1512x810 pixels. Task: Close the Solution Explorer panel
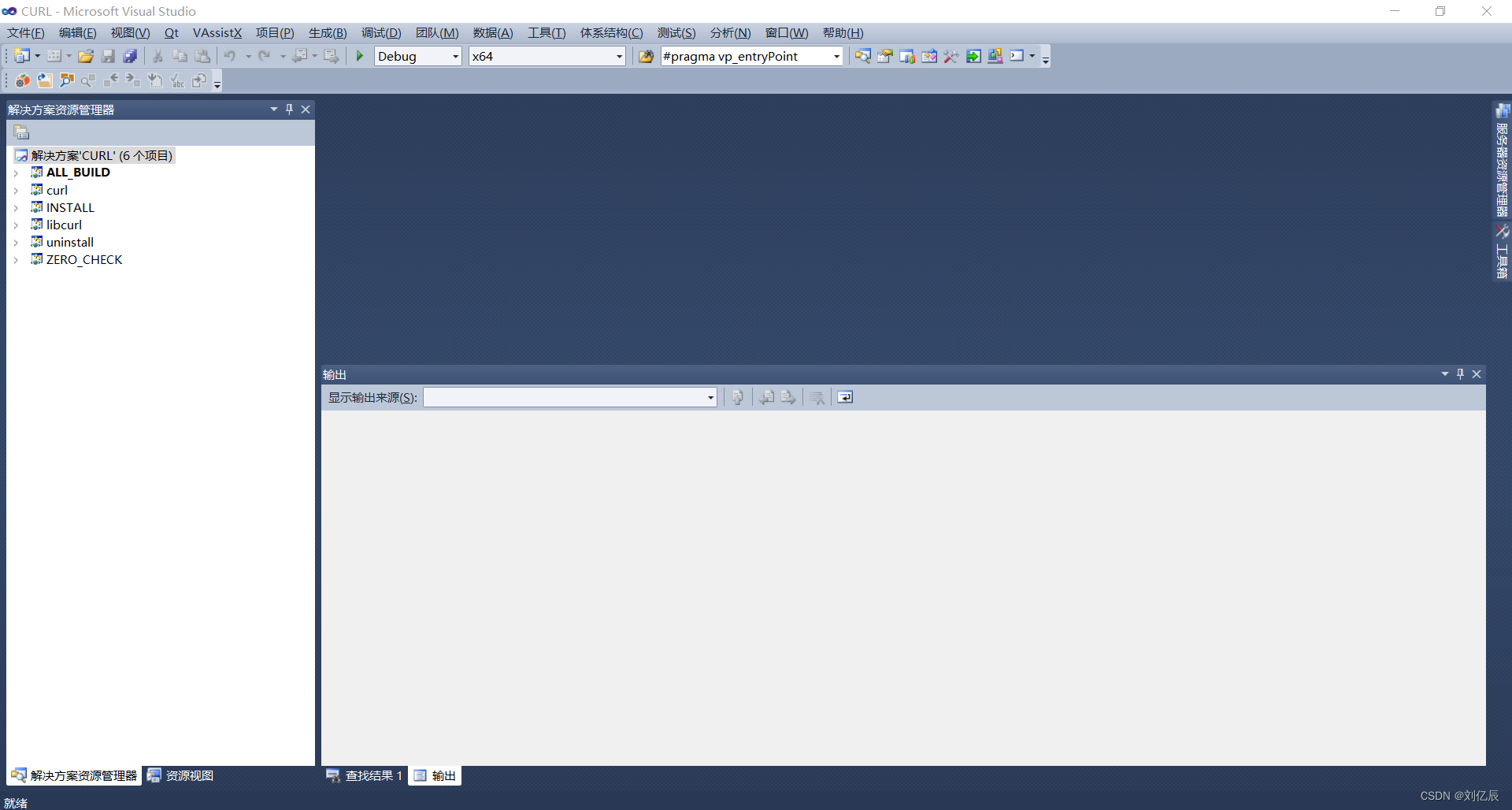click(x=306, y=110)
